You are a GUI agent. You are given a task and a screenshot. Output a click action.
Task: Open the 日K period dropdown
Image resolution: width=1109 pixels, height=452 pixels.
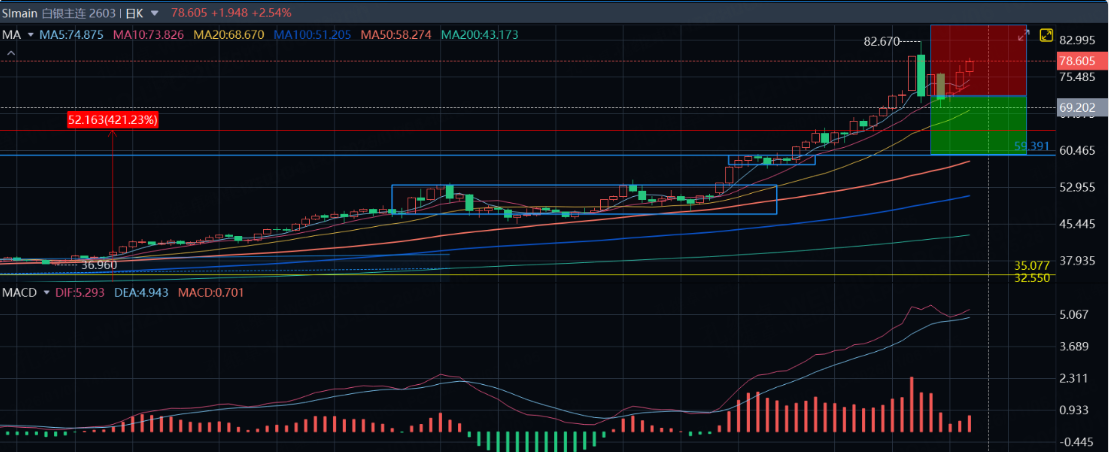coord(146,13)
